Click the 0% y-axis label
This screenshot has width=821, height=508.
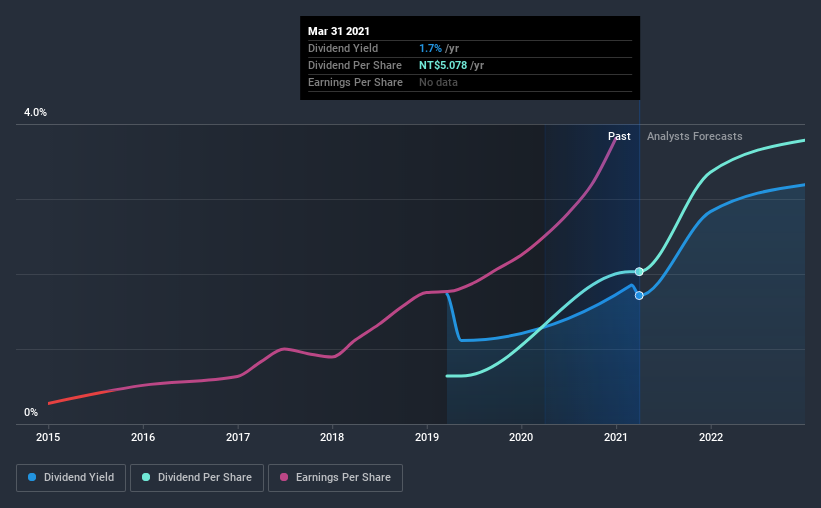[31, 412]
